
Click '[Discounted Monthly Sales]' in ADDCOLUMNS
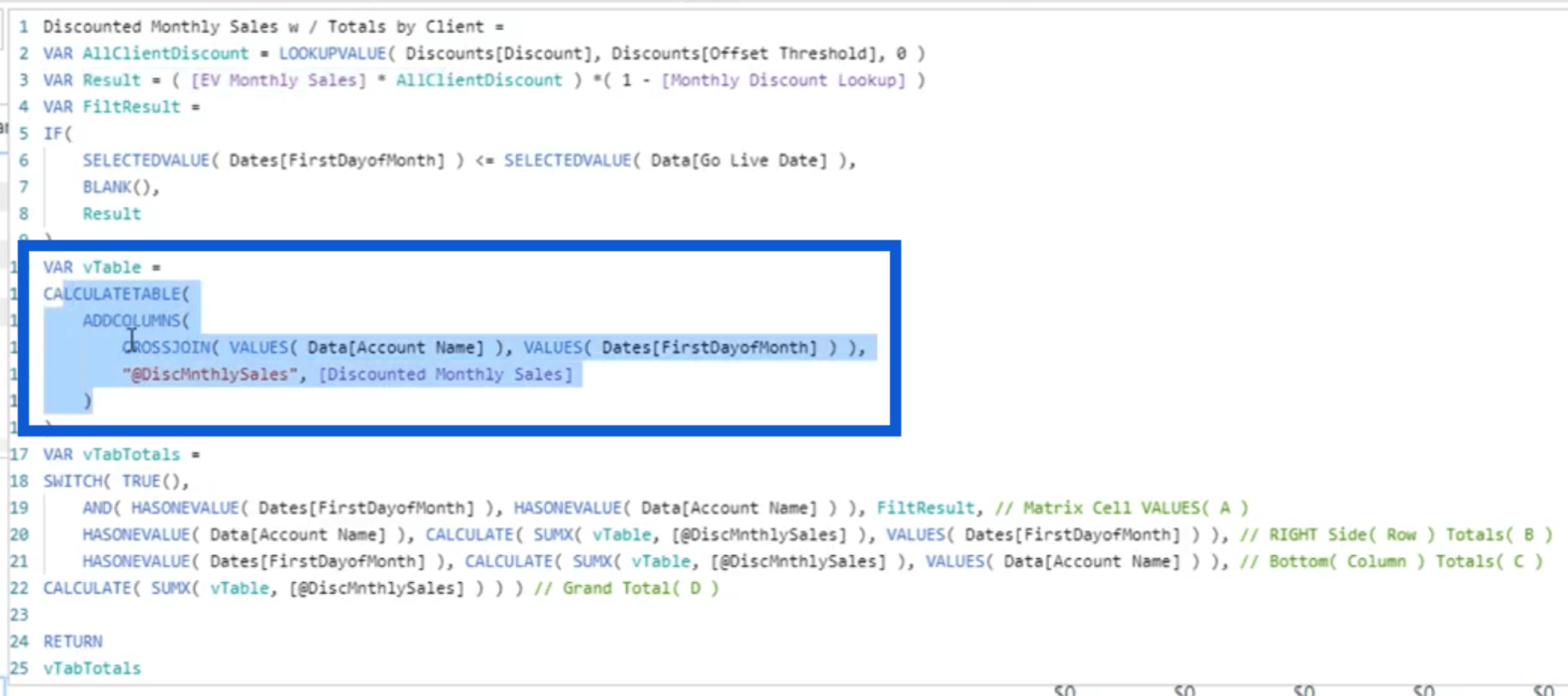445,374
